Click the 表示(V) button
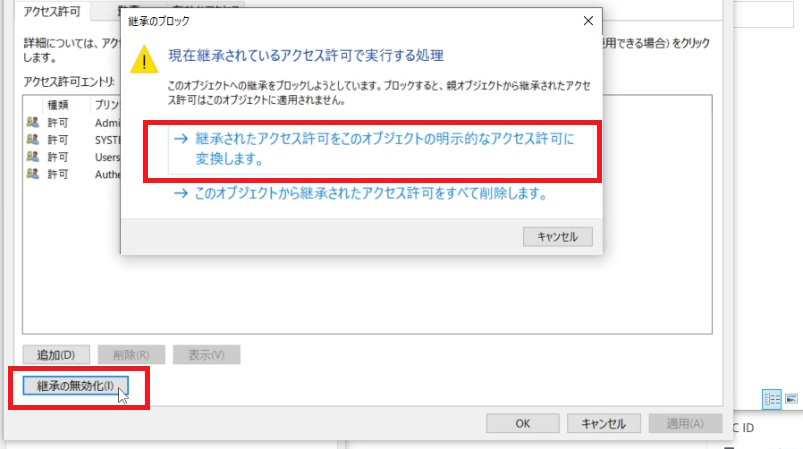The height and width of the screenshot is (449, 803). click(206, 355)
